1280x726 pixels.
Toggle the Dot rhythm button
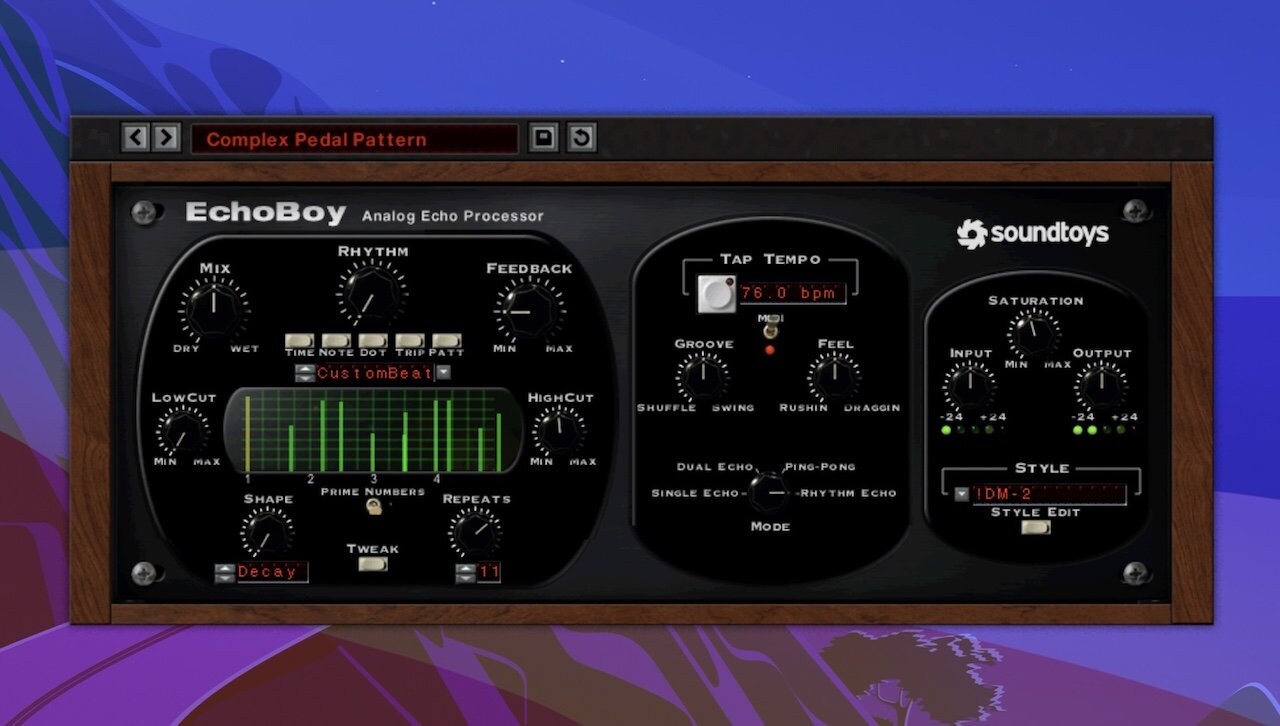pos(373,341)
